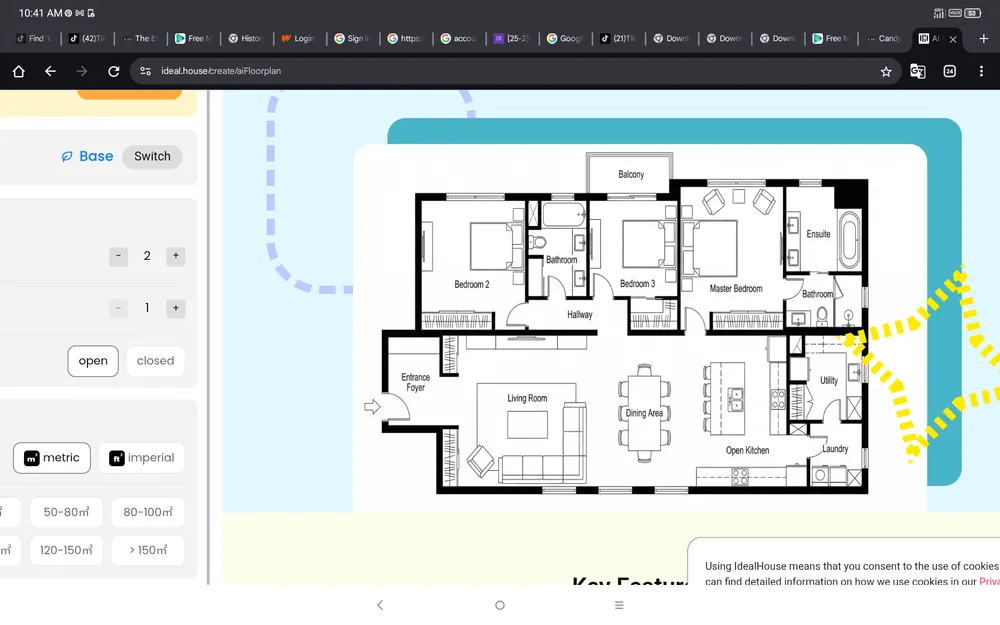The height and width of the screenshot is (625, 1000).
Task: Open the tab switcher showing 24 tabs
Action: pos(950,72)
